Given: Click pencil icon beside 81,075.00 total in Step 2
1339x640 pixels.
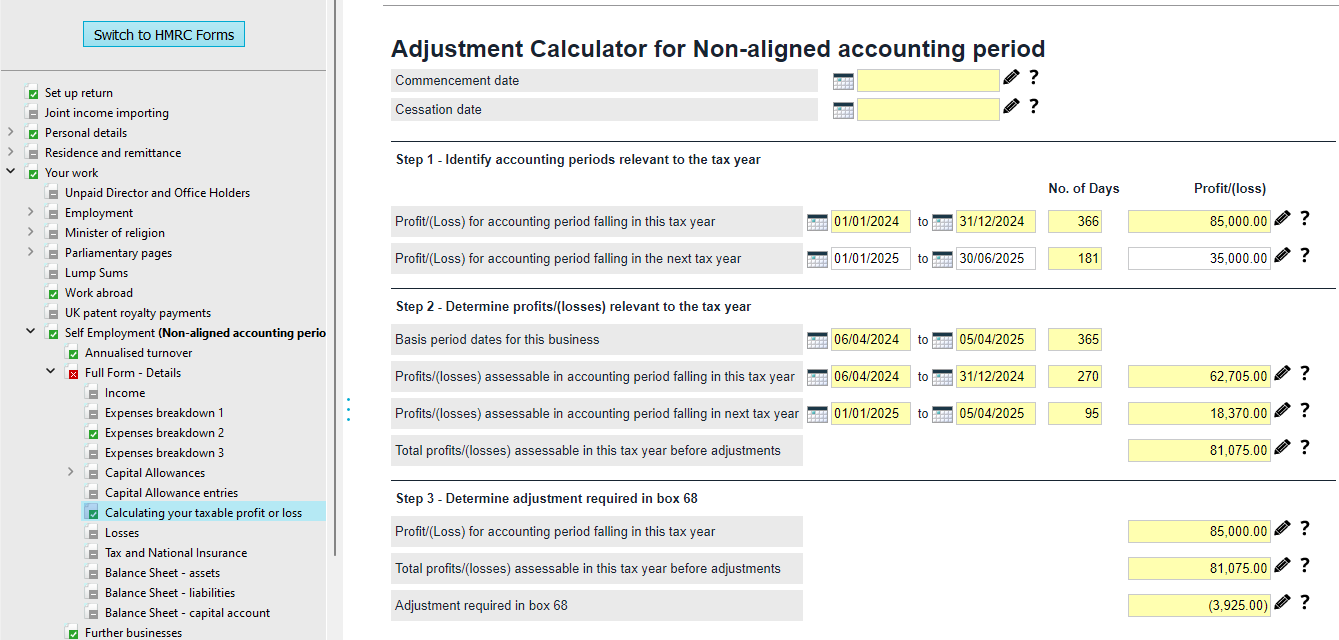Looking at the screenshot, I should coord(1283,447).
